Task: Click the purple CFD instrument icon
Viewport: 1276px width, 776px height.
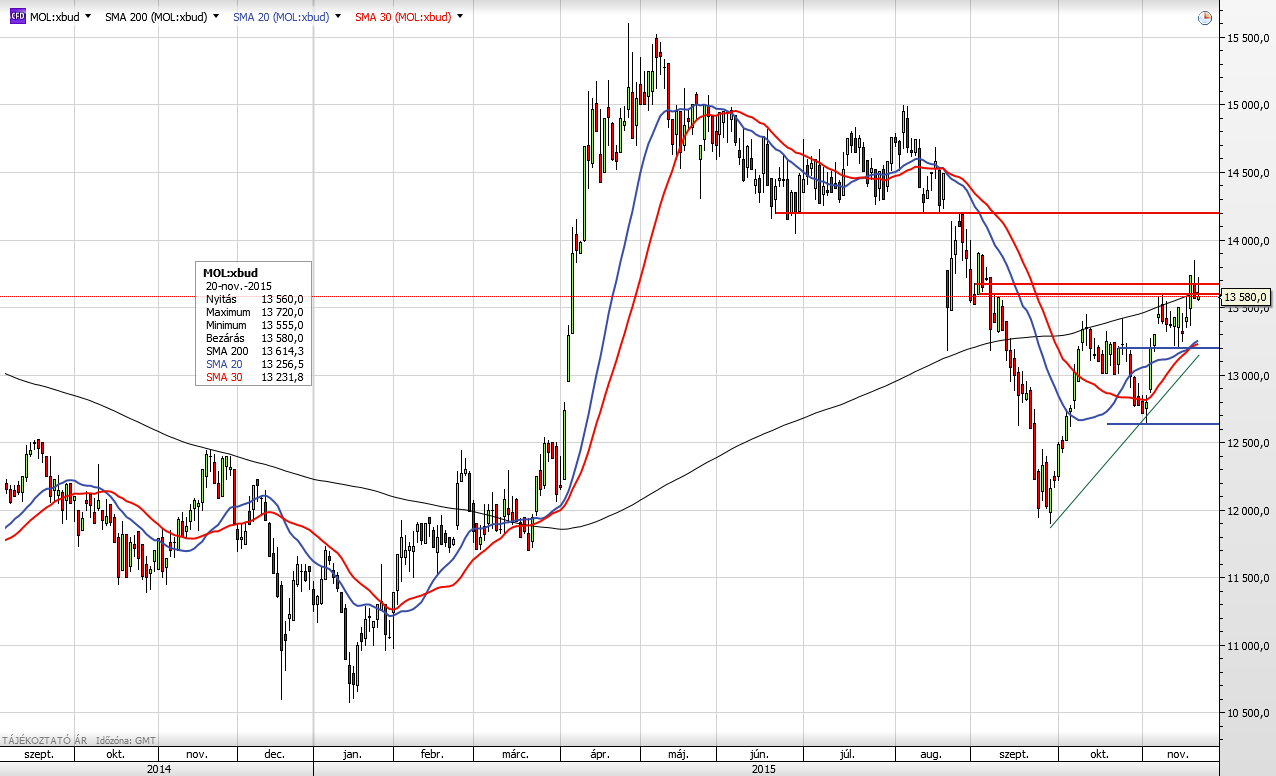Action: (18, 17)
